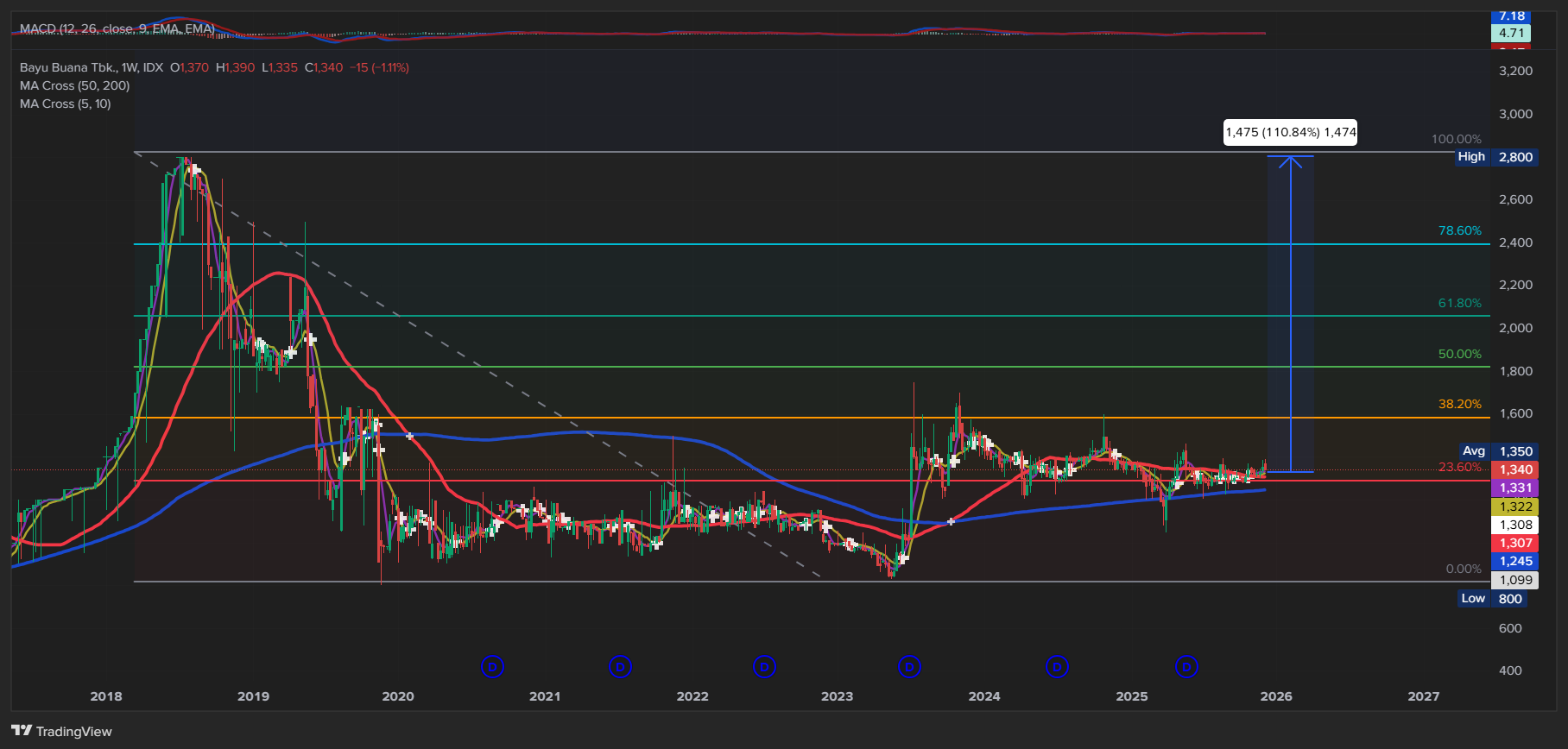Click the 2026 label on time axis

coord(1276,696)
